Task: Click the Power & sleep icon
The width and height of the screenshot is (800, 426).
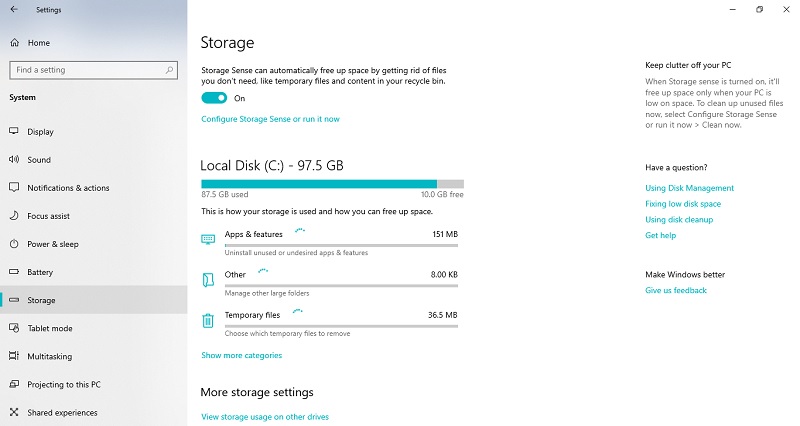Action: coord(15,244)
